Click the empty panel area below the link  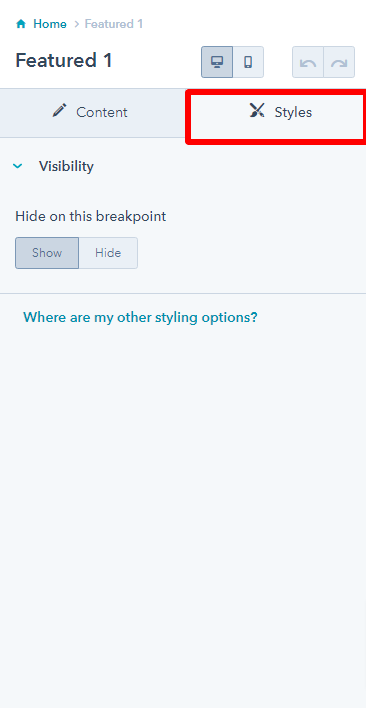pos(183,515)
